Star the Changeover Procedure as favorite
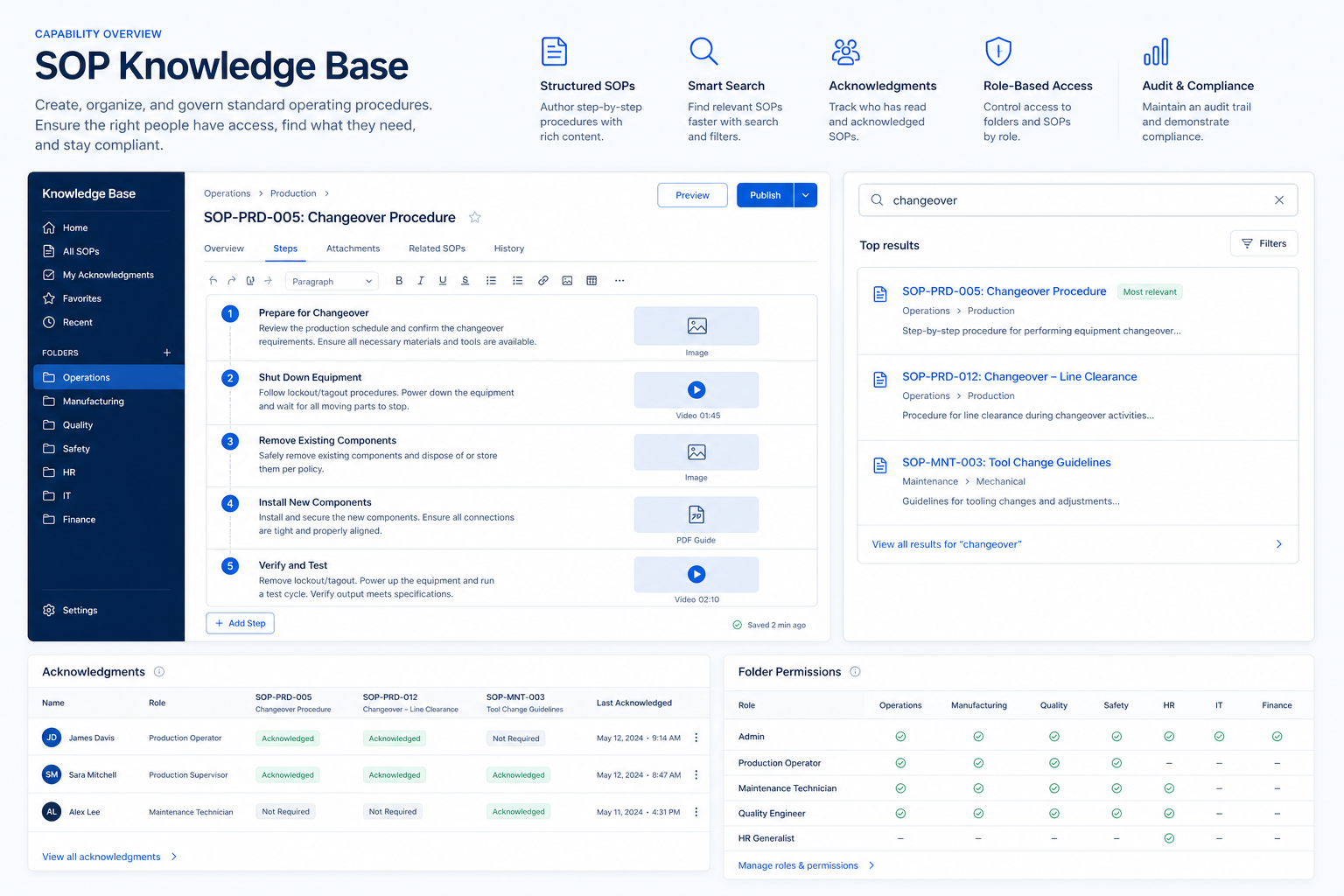 [475, 217]
